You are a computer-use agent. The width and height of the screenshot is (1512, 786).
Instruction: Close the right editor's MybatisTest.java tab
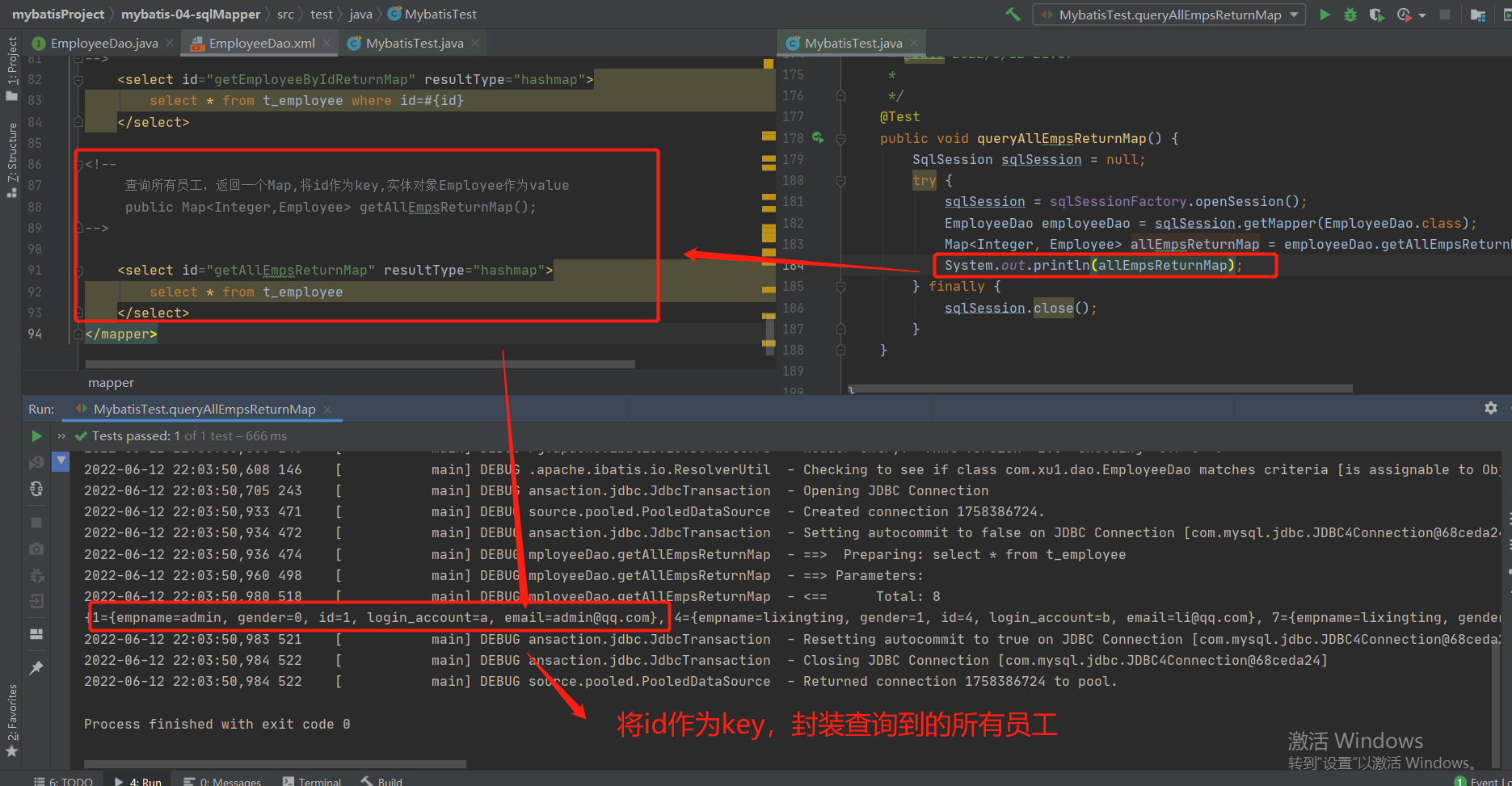914,43
